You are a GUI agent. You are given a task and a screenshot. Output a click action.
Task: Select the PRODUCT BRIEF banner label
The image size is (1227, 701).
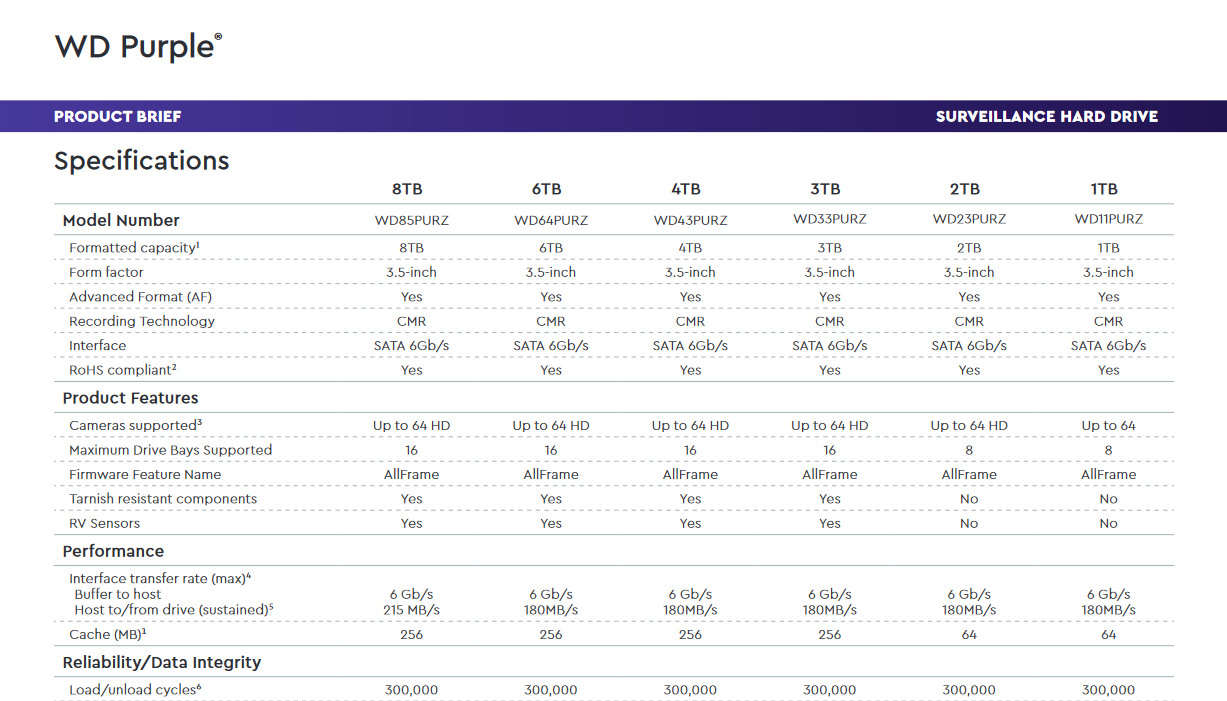click(118, 116)
